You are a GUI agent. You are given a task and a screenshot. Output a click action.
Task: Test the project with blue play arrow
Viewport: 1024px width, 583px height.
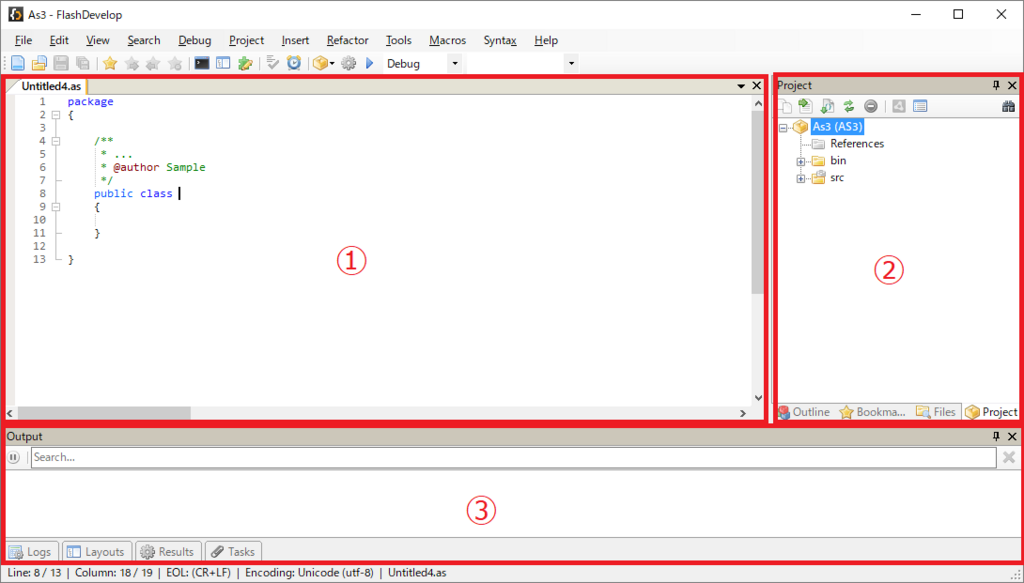pos(370,63)
